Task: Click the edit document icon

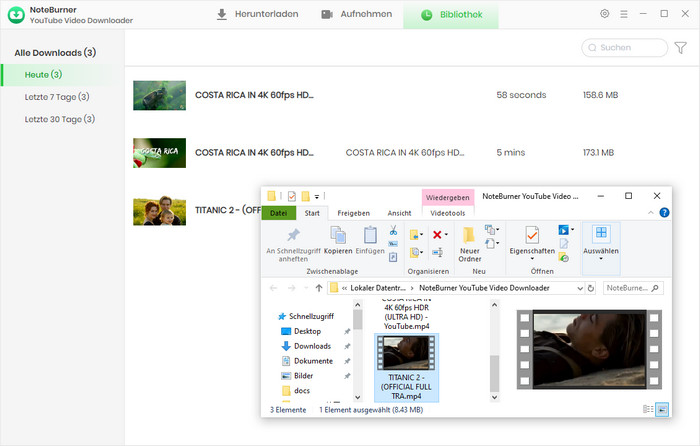Action: 564,244
